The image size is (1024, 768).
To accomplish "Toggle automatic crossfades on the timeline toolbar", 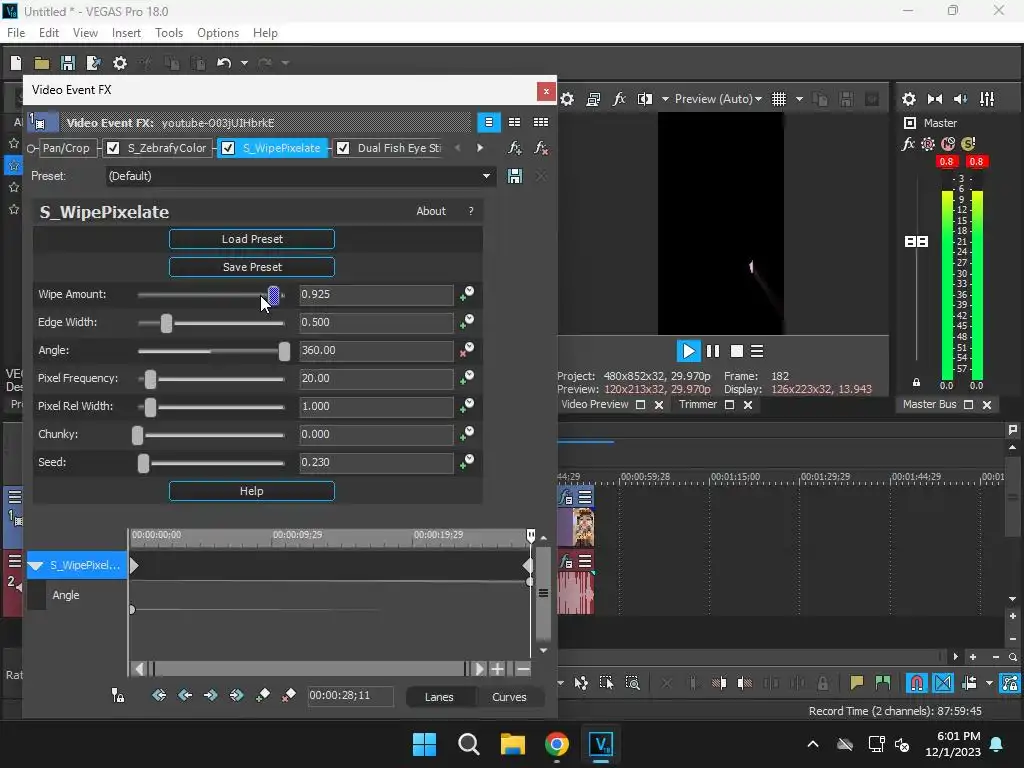I will pyautogui.click(x=943, y=683).
